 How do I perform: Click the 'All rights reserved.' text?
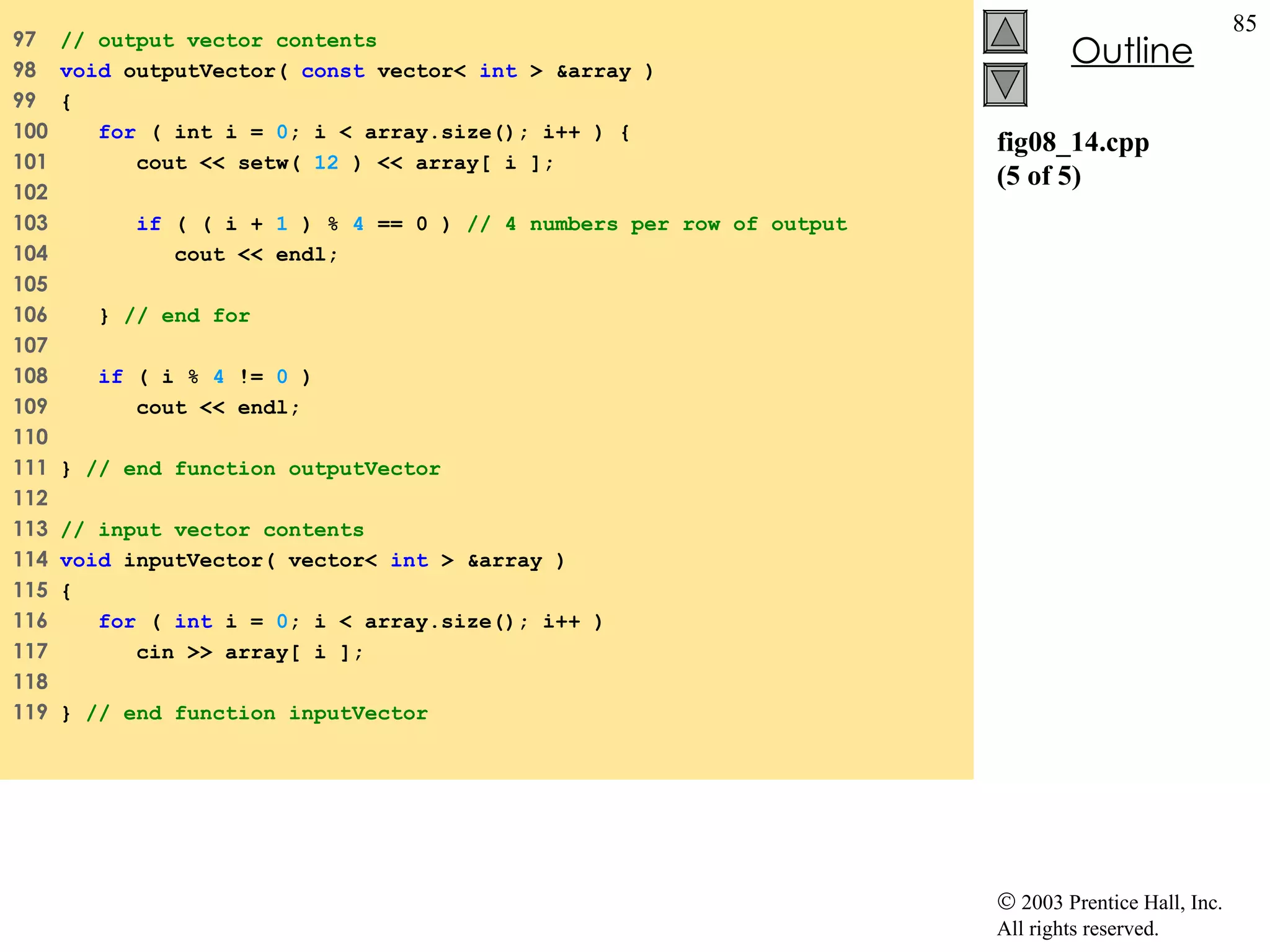coord(1078,928)
